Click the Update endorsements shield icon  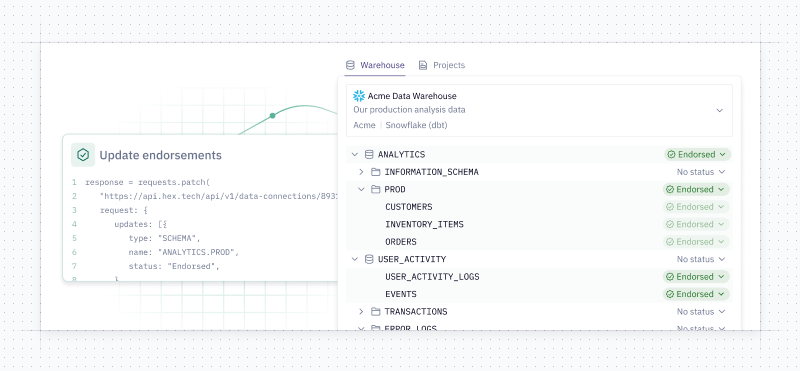pyautogui.click(x=83, y=155)
